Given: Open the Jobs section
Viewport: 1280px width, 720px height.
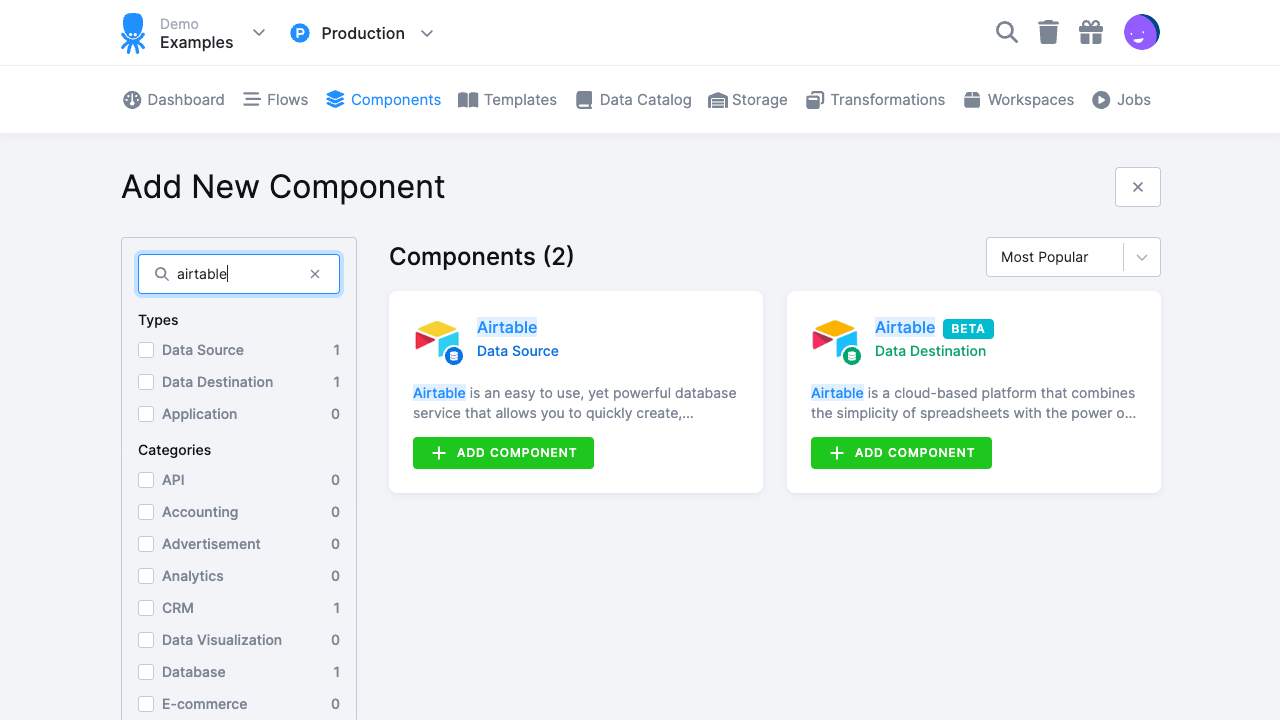Looking at the screenshot, I should [x=1121, y=99].
